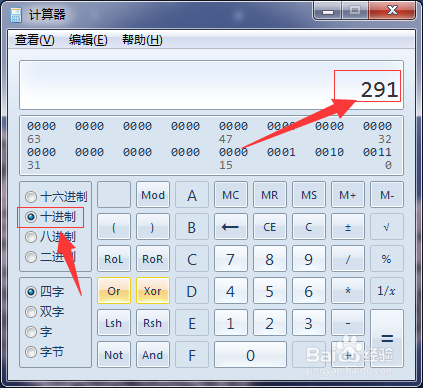
Task: Click the open parenthesis button
Action: coord(114,227)
